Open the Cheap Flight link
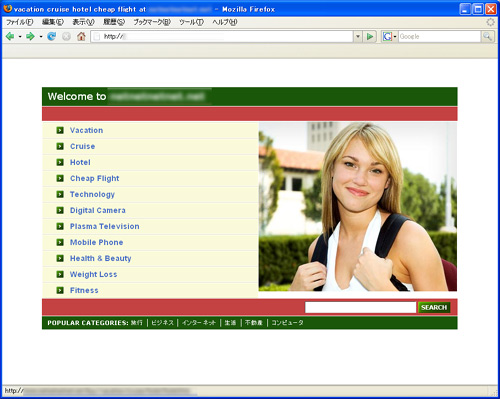 coord(95,179)
